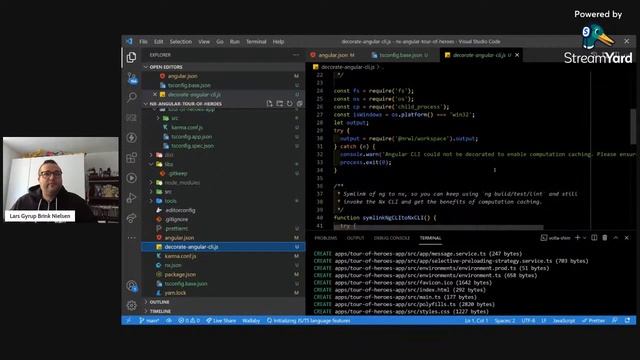The height and width of the screenshot is (360, 640).
Task: Open the circled play icon in the activity bar
Action: [x=131, y=178]
